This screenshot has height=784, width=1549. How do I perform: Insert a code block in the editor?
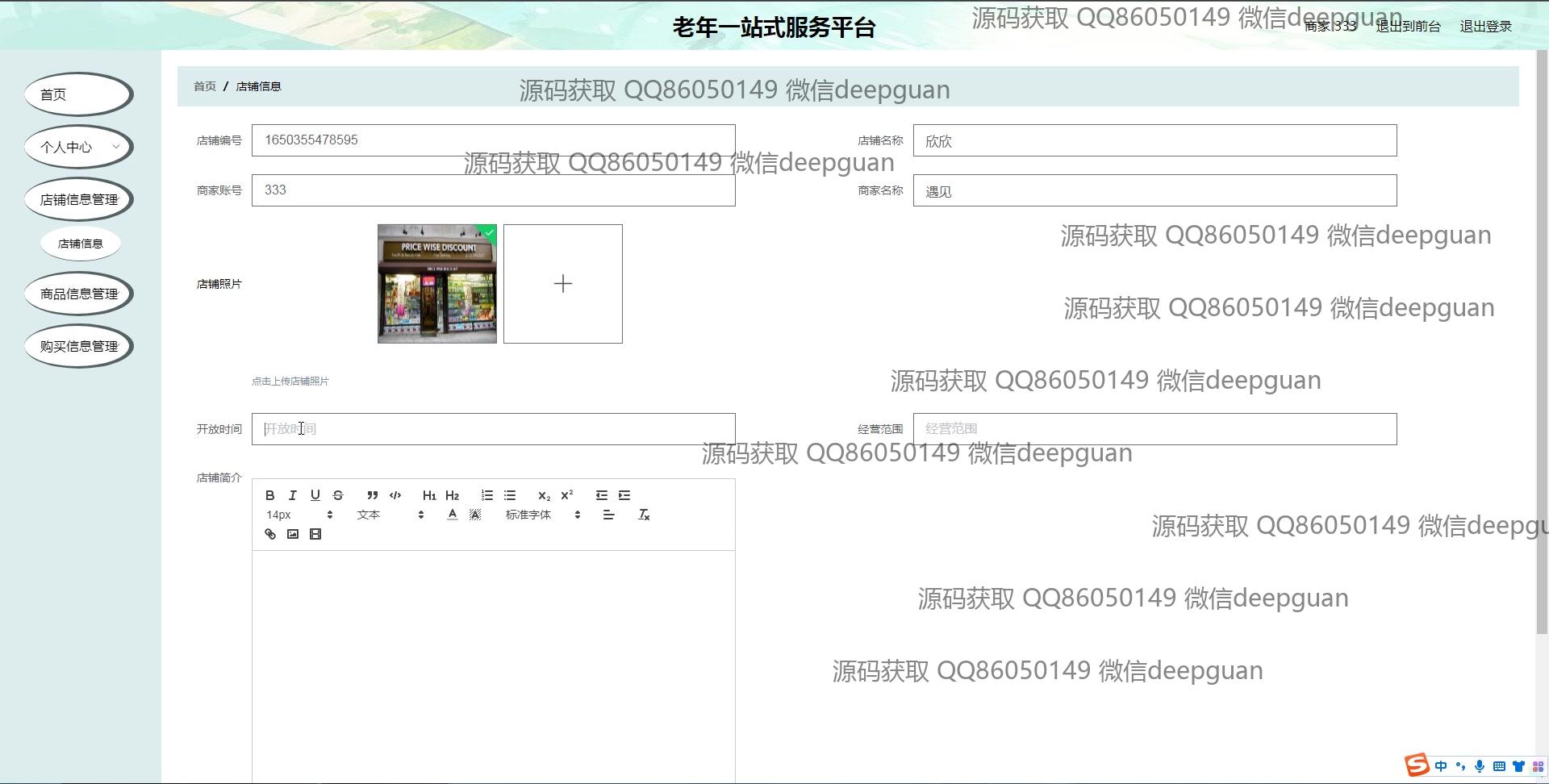pyautogui.click(x=395, y=495)
